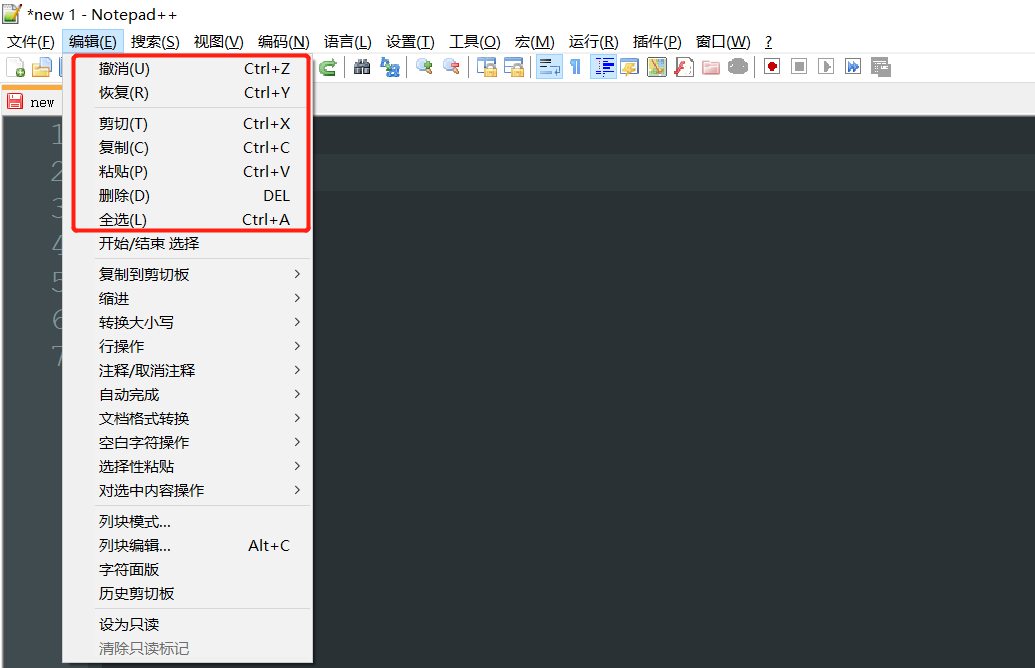Open the 工具(O) menu
1035x668 pixels.
point(475,42)
